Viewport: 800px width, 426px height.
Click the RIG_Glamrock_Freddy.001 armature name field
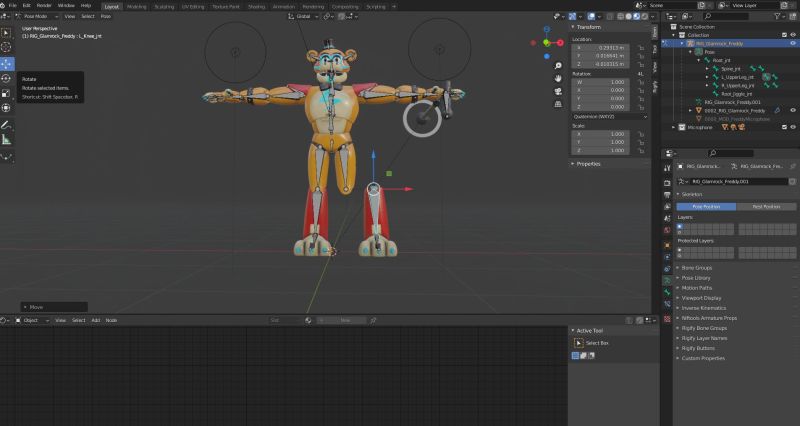pos(737,182)
